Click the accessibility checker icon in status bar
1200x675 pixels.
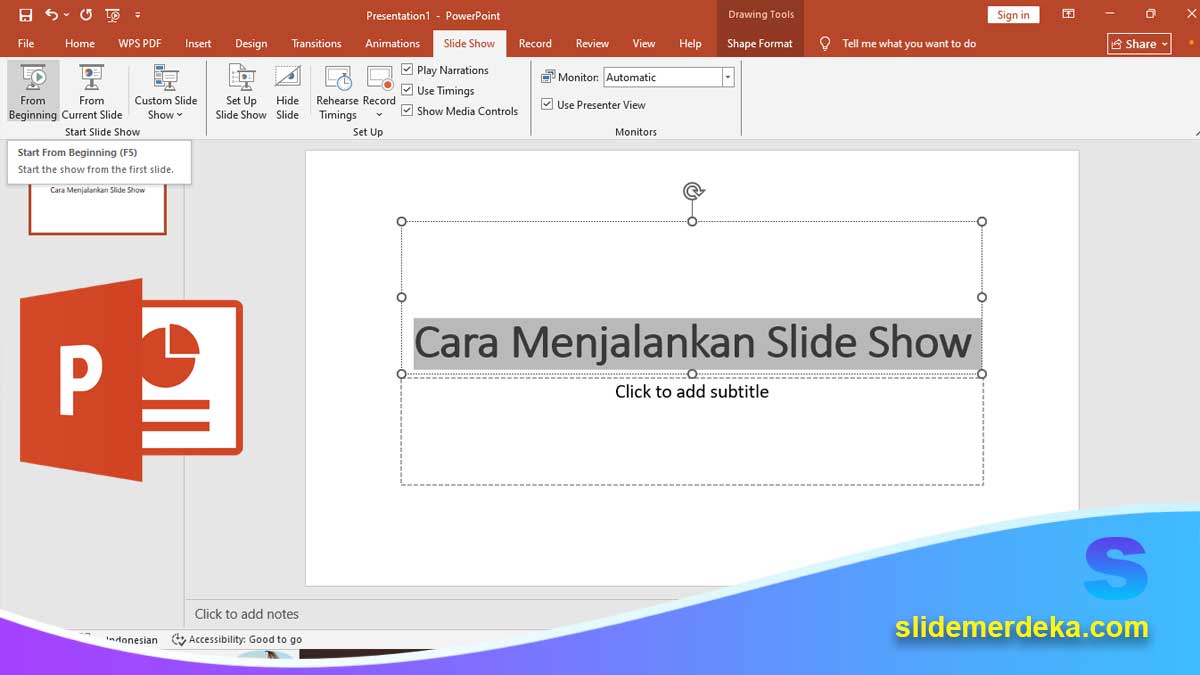(x=179, y=639)
